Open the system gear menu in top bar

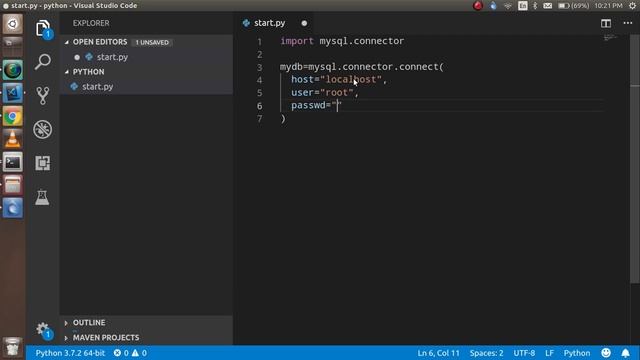pyautogui.click(x=632, y=6)
